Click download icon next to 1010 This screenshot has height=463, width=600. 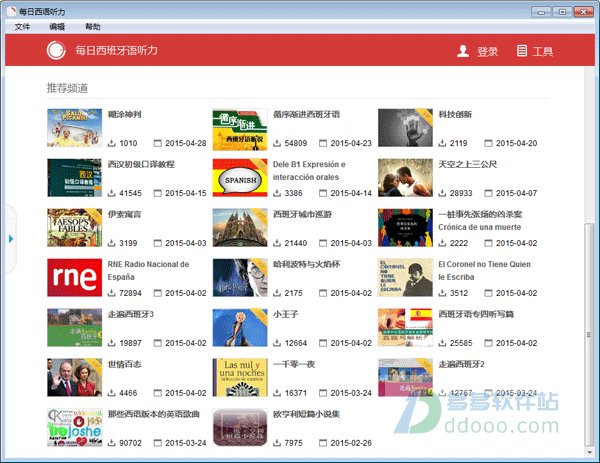pos(111,143)
